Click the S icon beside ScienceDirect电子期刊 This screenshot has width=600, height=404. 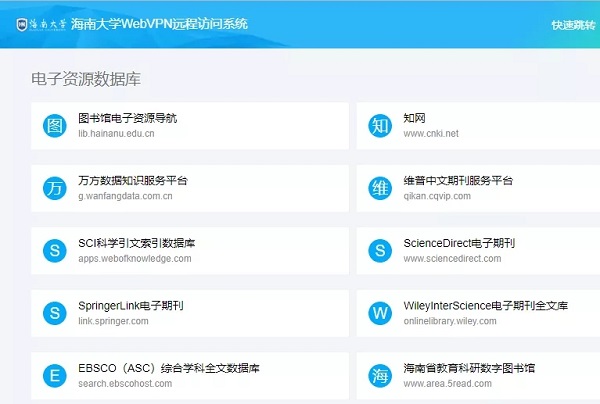pyautogui.click(x=380, y=251)
